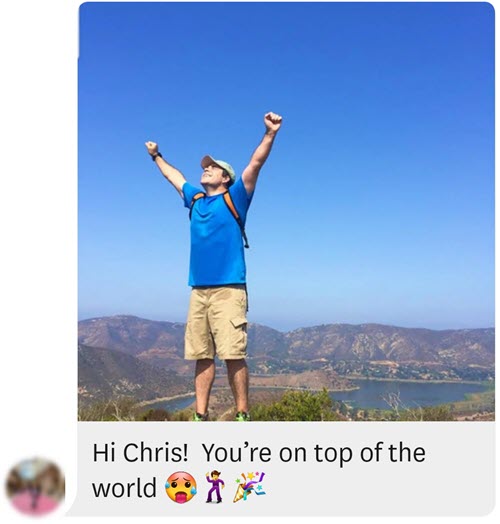
Task: Click the dancing man emoji
Action: (x=215, y=487)
